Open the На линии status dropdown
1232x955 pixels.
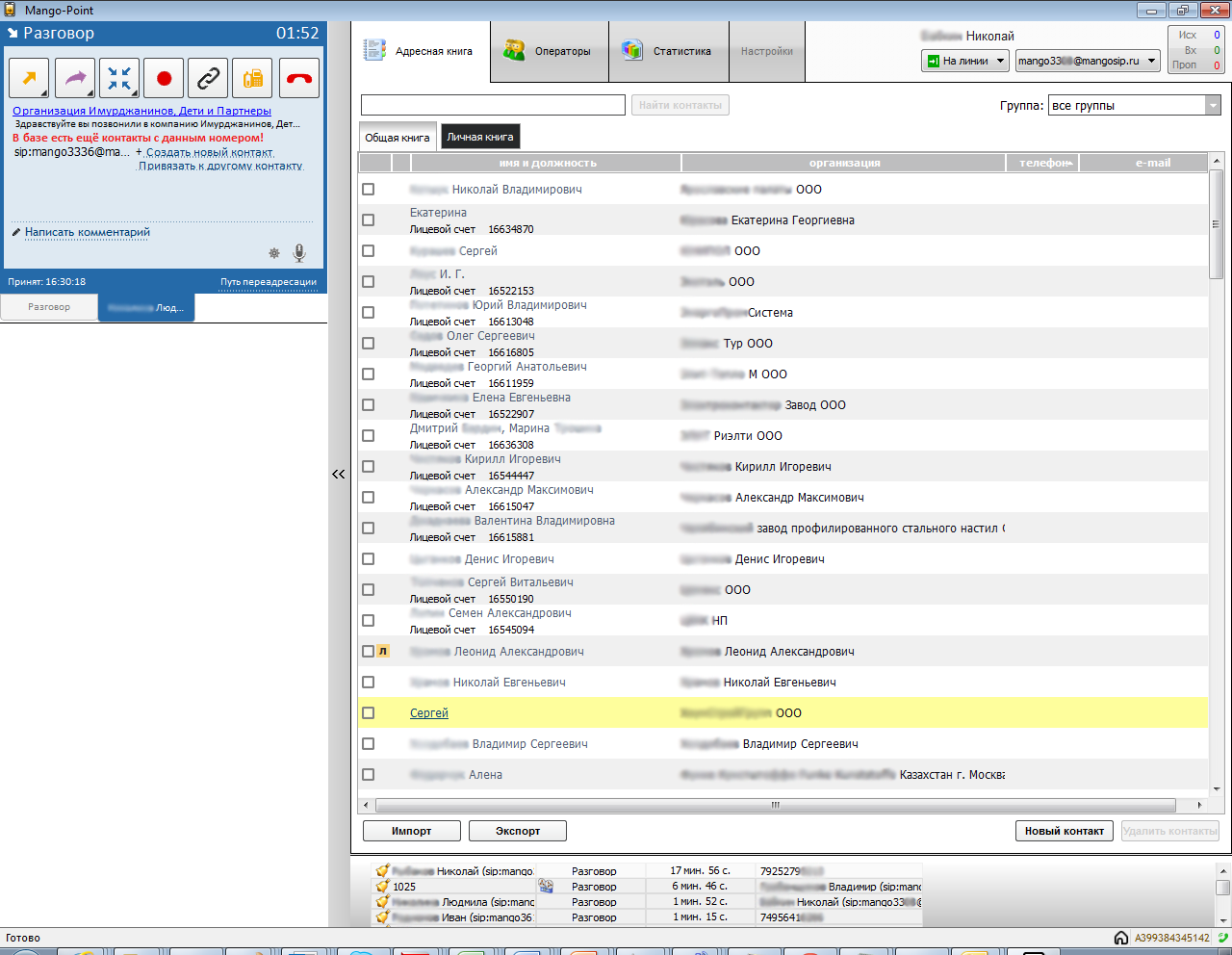[965, 61]
